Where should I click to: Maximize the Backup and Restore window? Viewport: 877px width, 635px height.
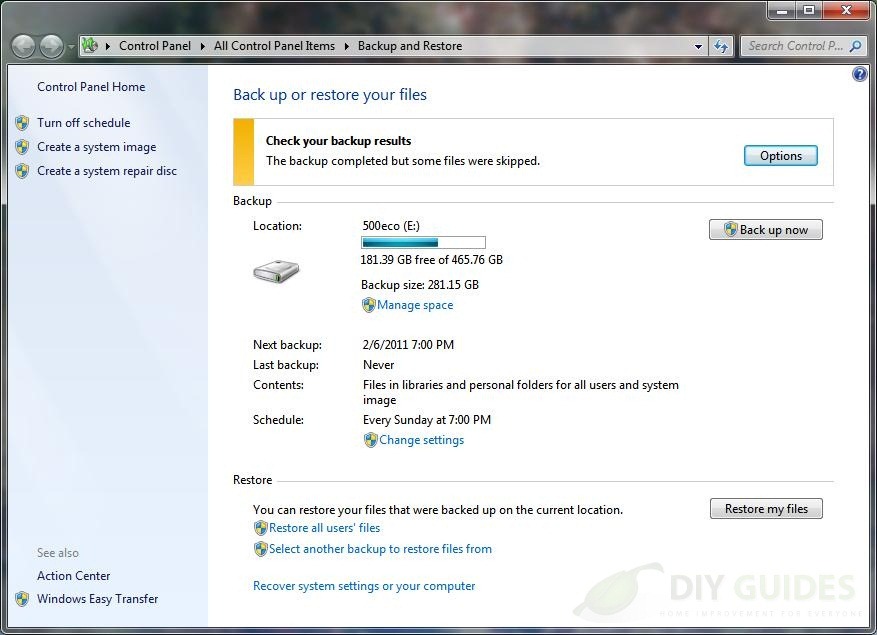(x=809, y=10)
